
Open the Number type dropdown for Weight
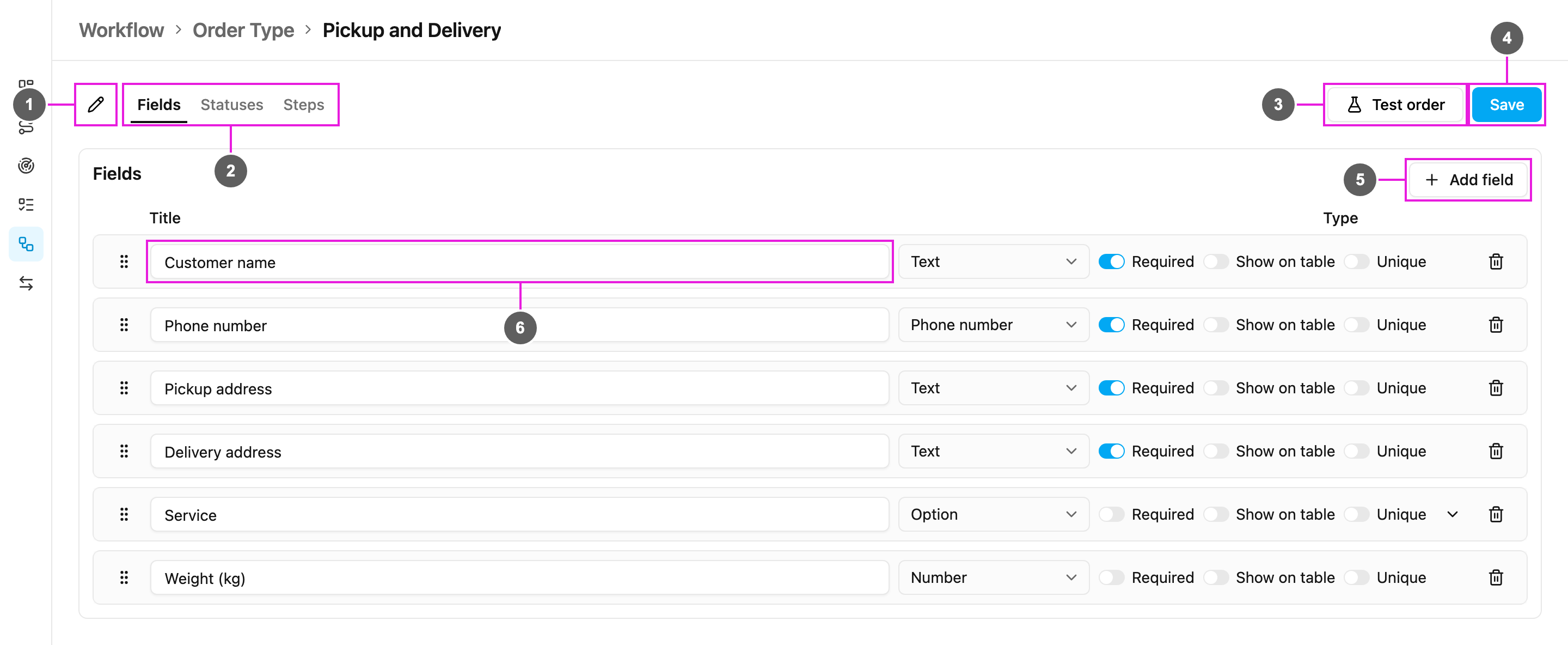click(x=994, y=577)
